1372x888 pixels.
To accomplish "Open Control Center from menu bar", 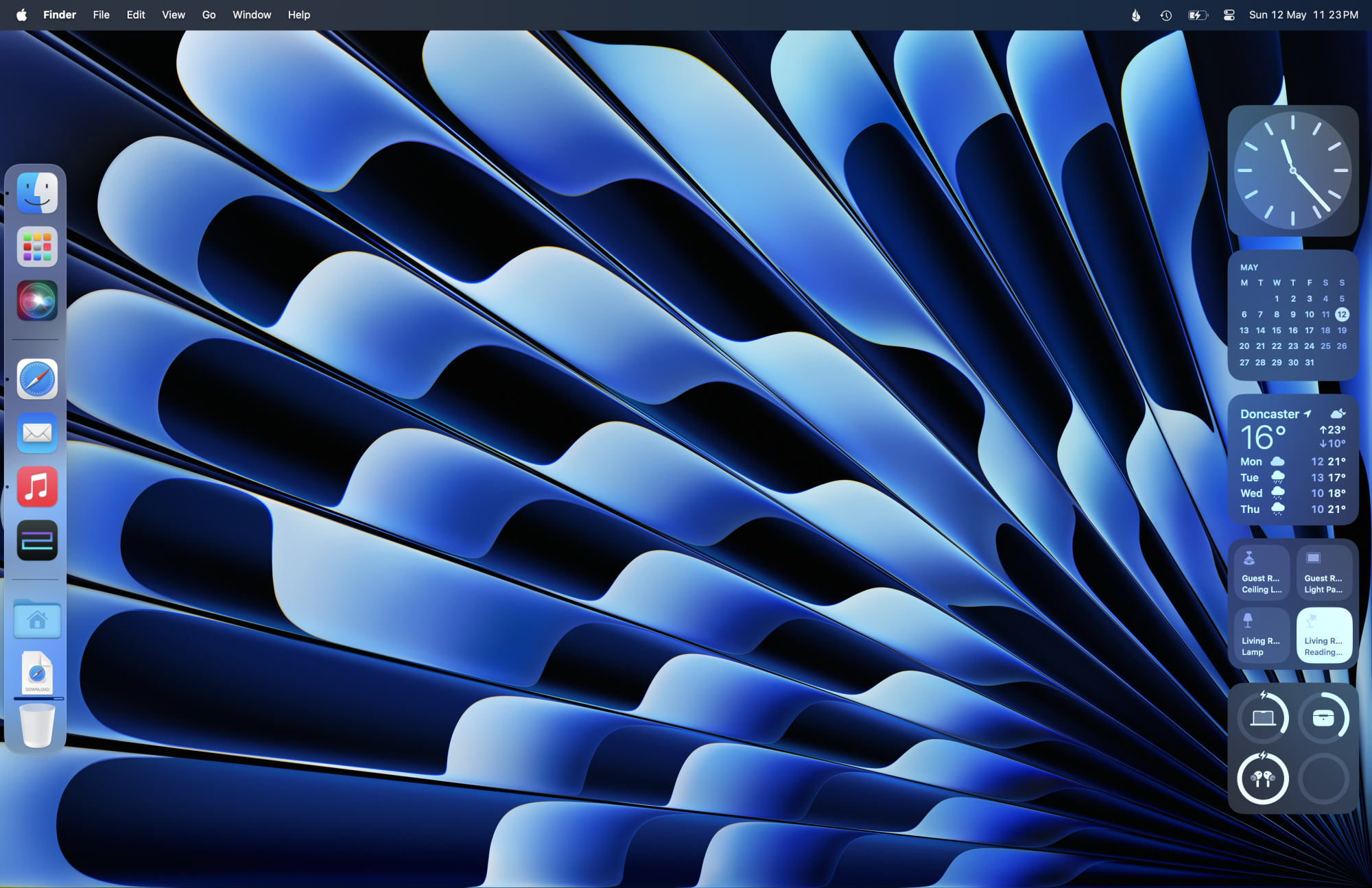I will point(1229,15).
